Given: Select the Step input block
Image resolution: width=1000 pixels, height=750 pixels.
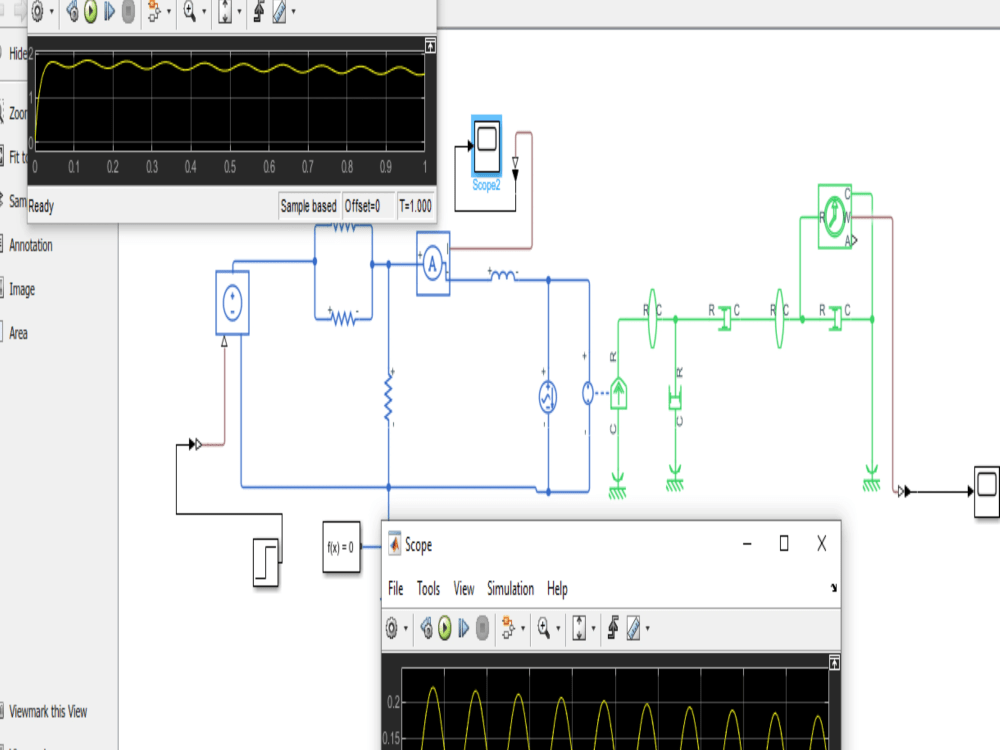Looking at the screenshot, I should pyautogui.click(x=266, y=561).
